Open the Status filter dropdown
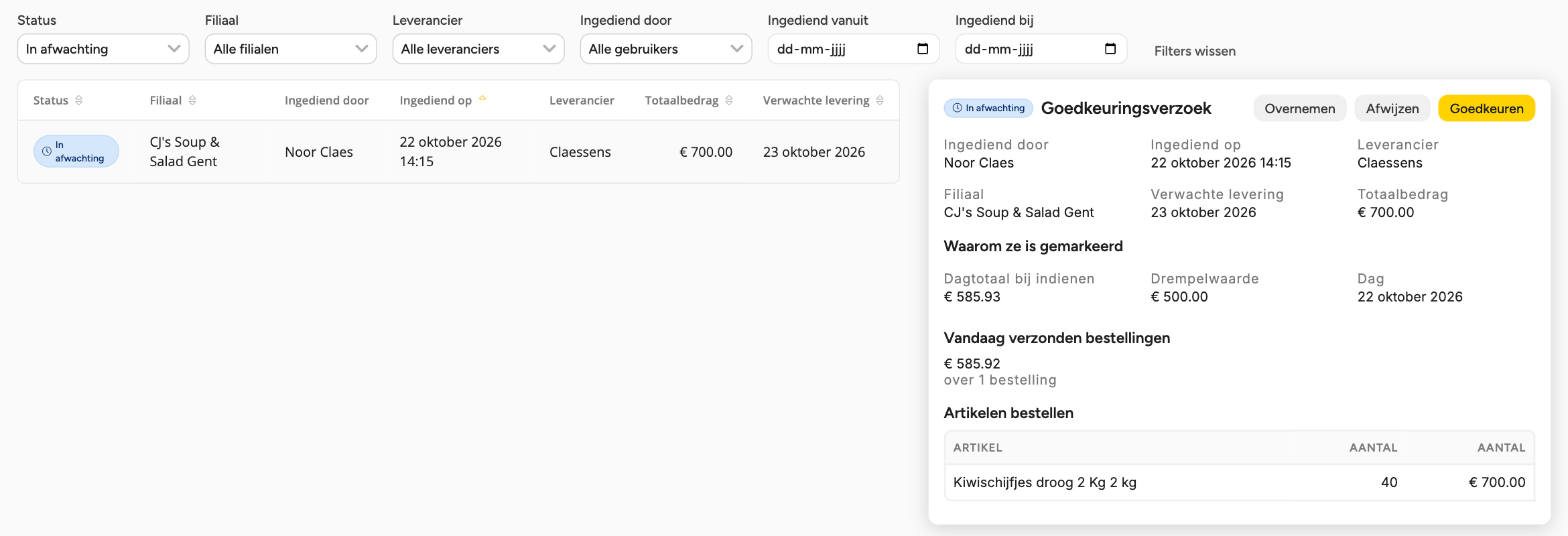 coord(103,49)
